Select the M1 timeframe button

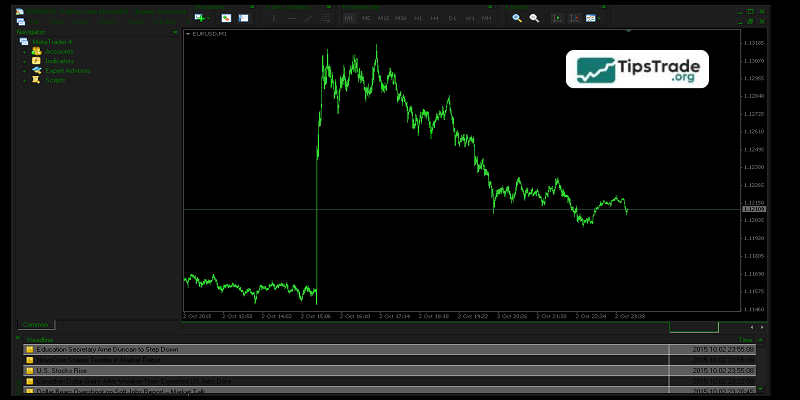click(349, 18)
